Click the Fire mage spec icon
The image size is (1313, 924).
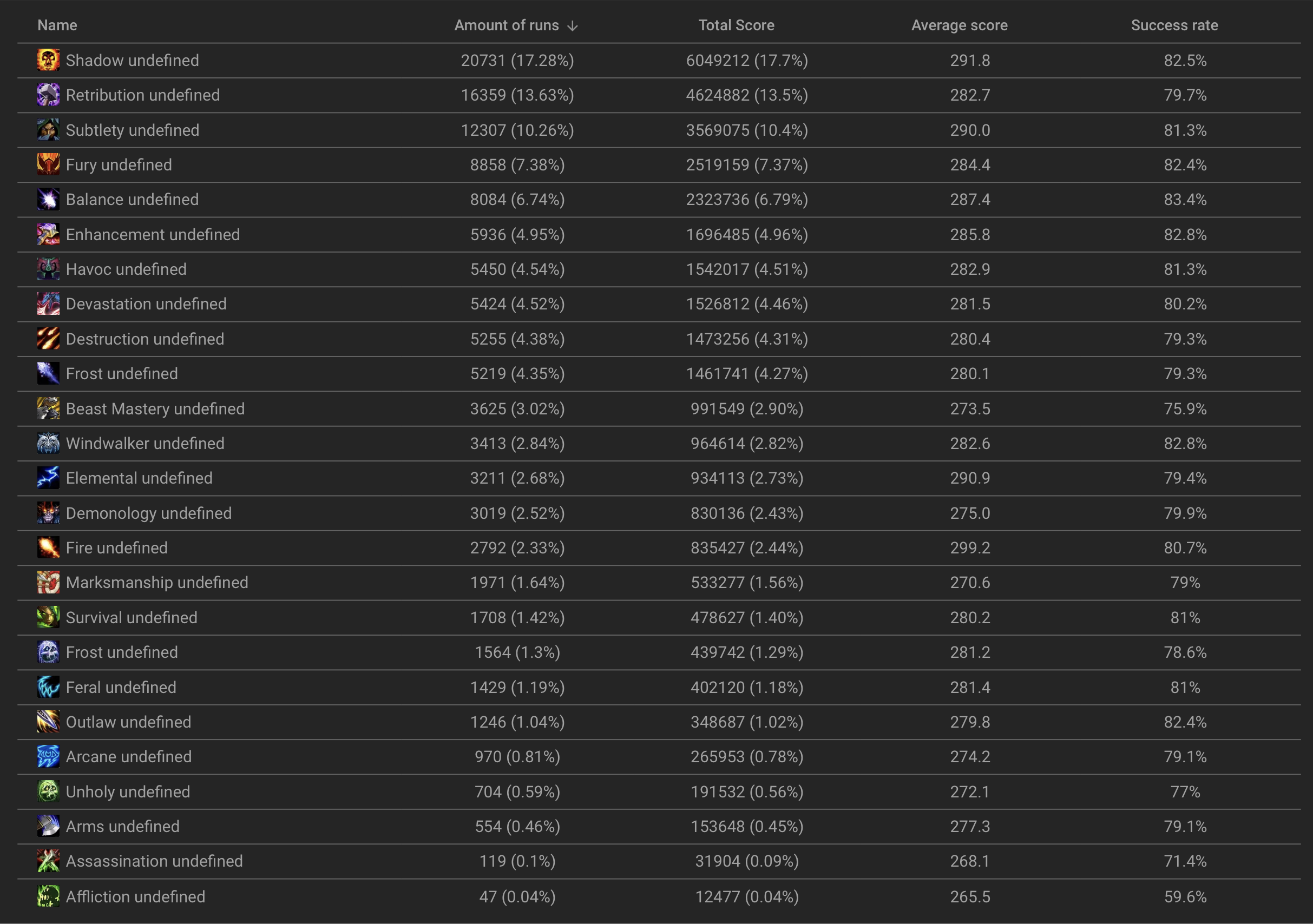(48, 548)
